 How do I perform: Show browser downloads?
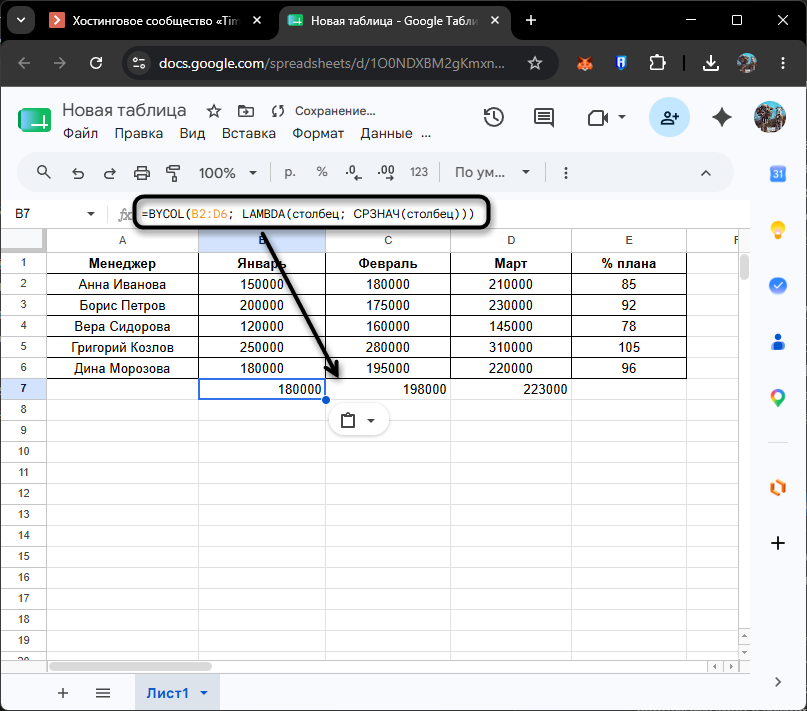pyautogui.click(x=711, y=63)
